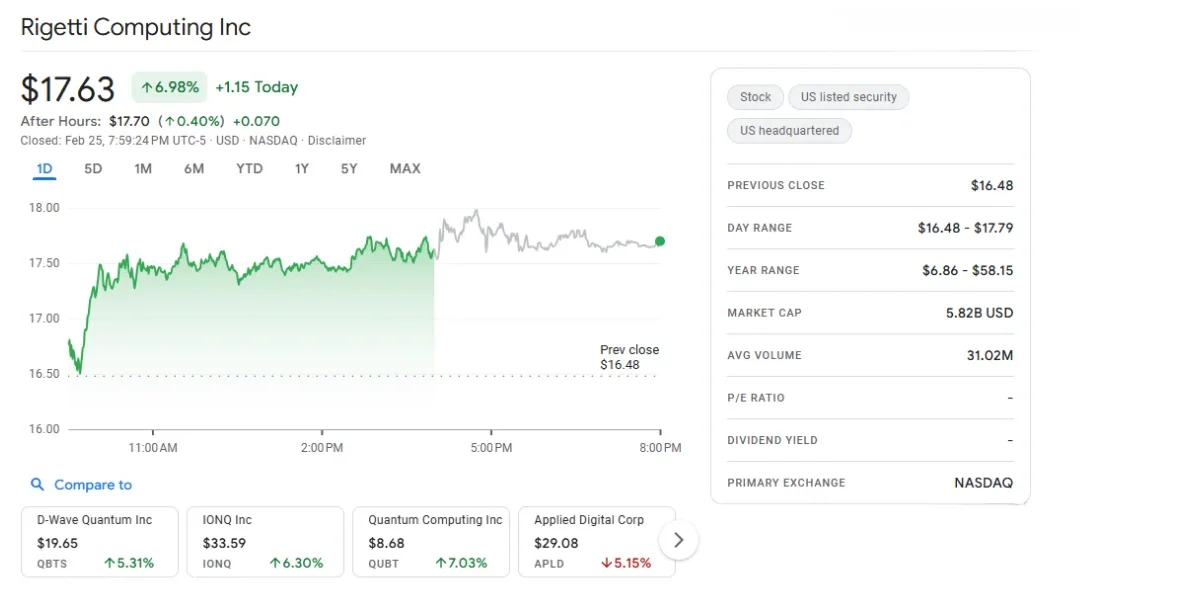Open D-Wave Quantum Inc comparison card
1200x600 pixels.
pos(100,541)
